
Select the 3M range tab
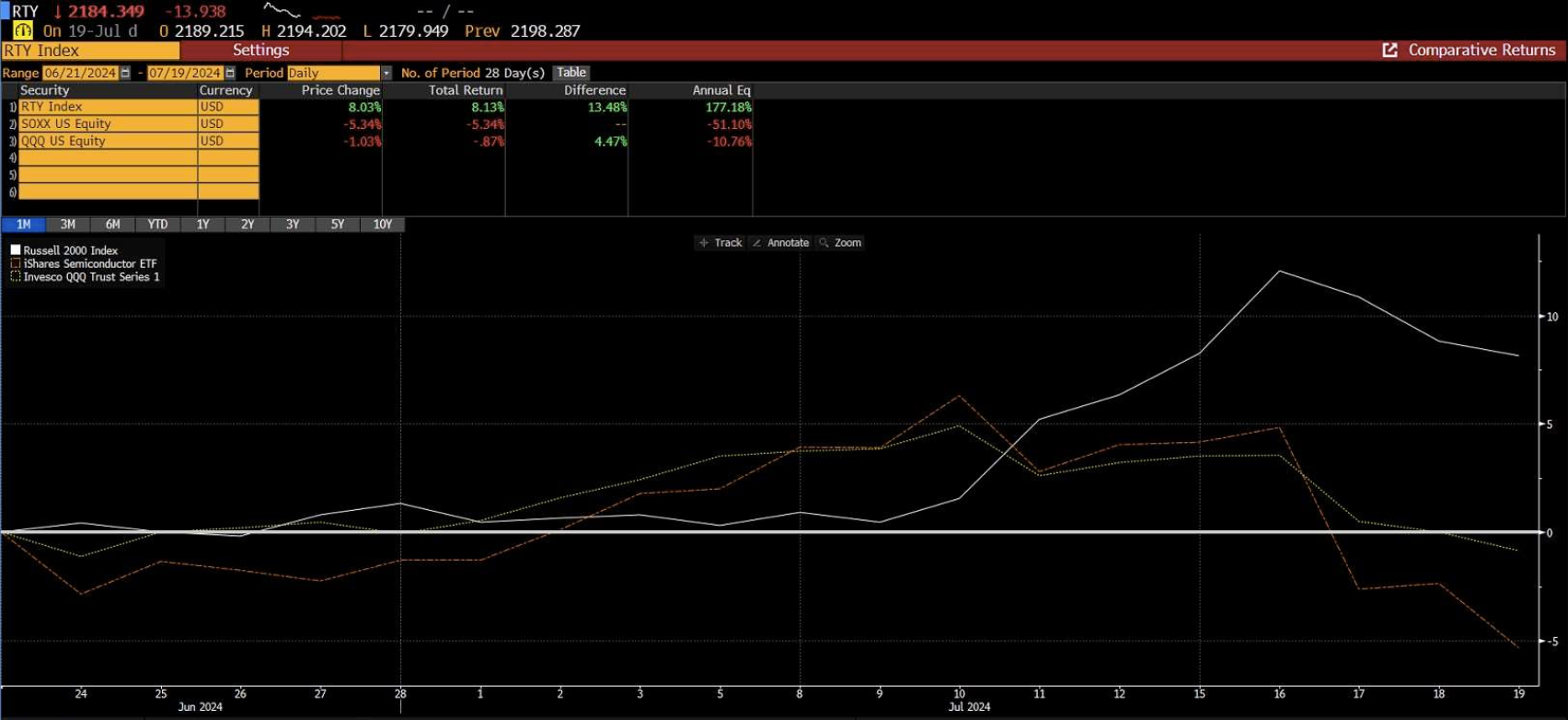click(x=68, y=225)
